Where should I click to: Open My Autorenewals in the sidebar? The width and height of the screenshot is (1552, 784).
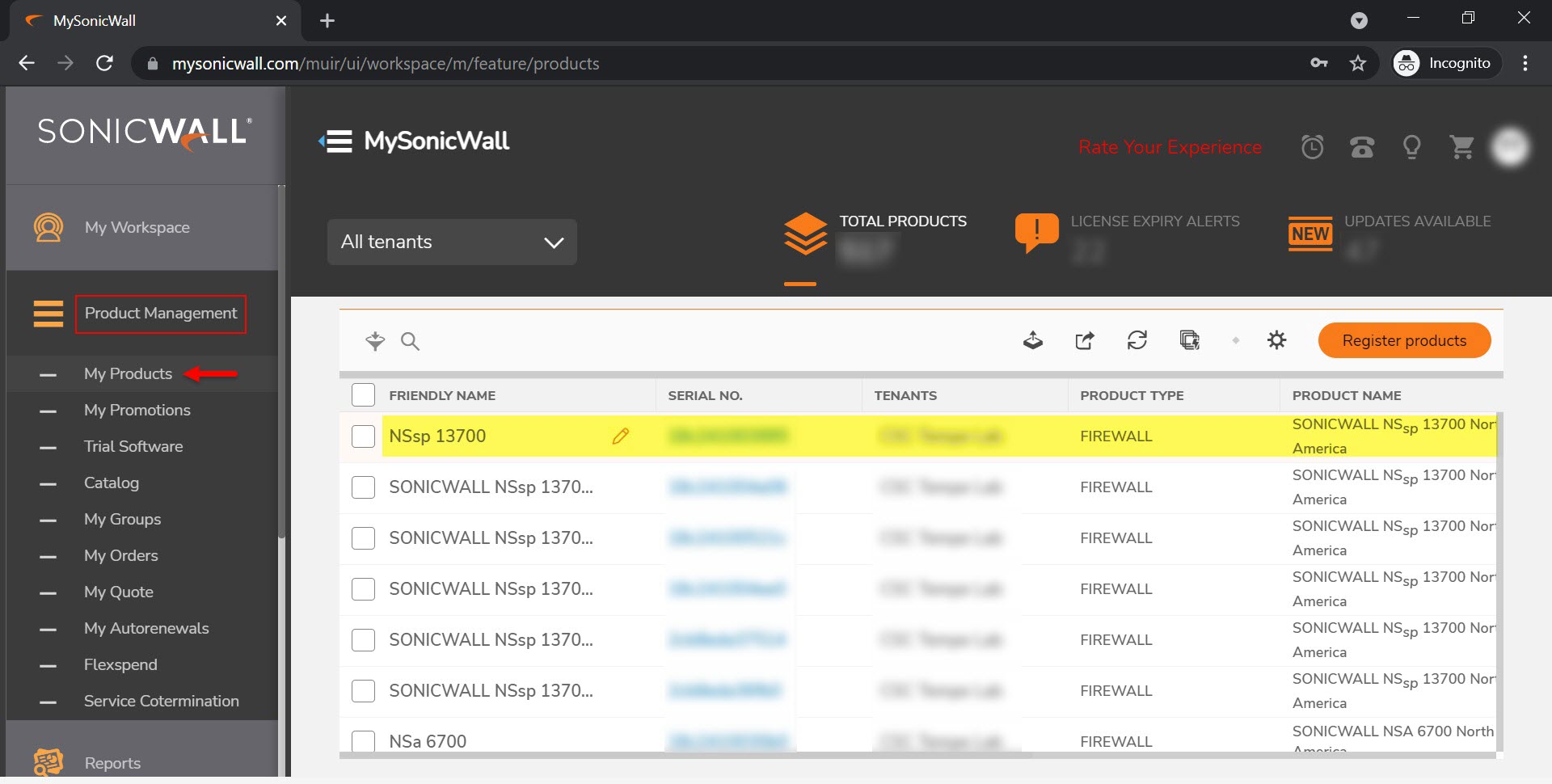[x=146, y=628]
